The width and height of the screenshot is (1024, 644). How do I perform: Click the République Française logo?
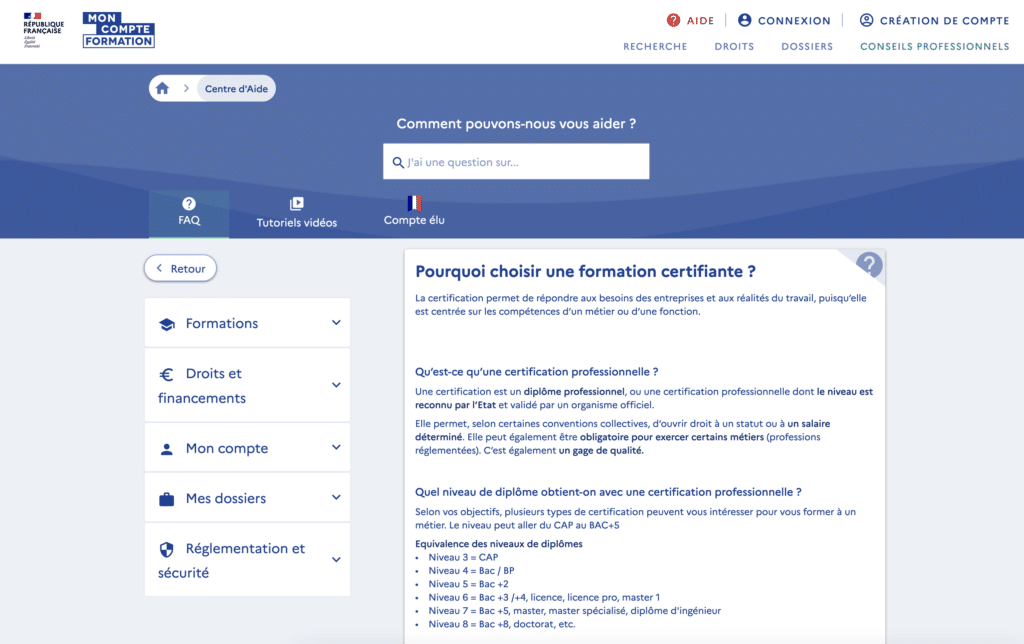tap(43, 30)
